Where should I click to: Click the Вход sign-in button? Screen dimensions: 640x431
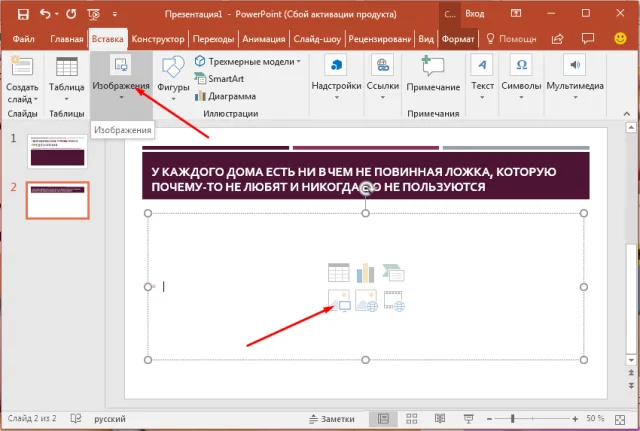(475, 14)
